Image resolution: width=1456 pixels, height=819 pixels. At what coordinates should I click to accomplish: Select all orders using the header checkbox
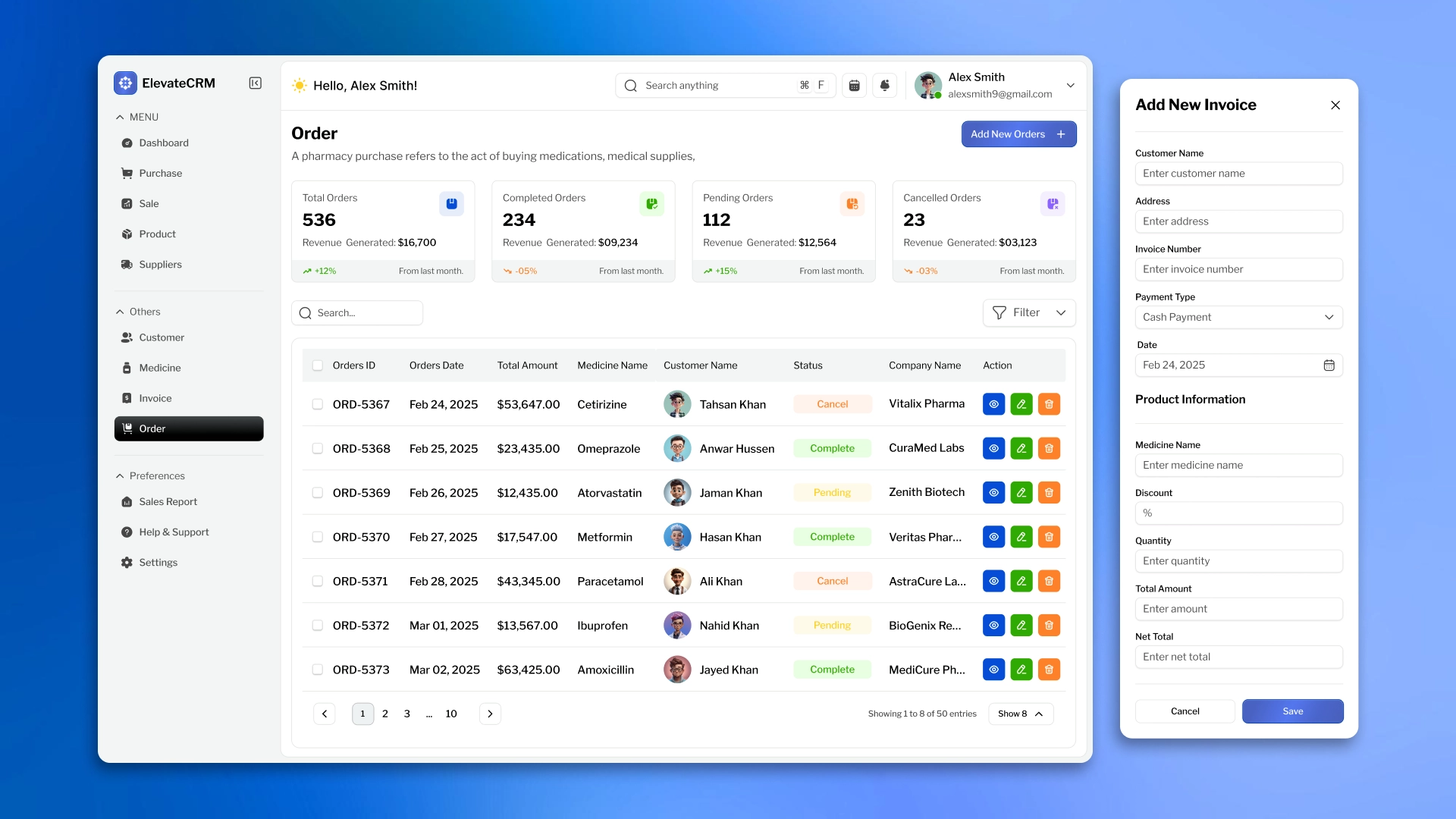pyautogui.click(x=318, y=365)
